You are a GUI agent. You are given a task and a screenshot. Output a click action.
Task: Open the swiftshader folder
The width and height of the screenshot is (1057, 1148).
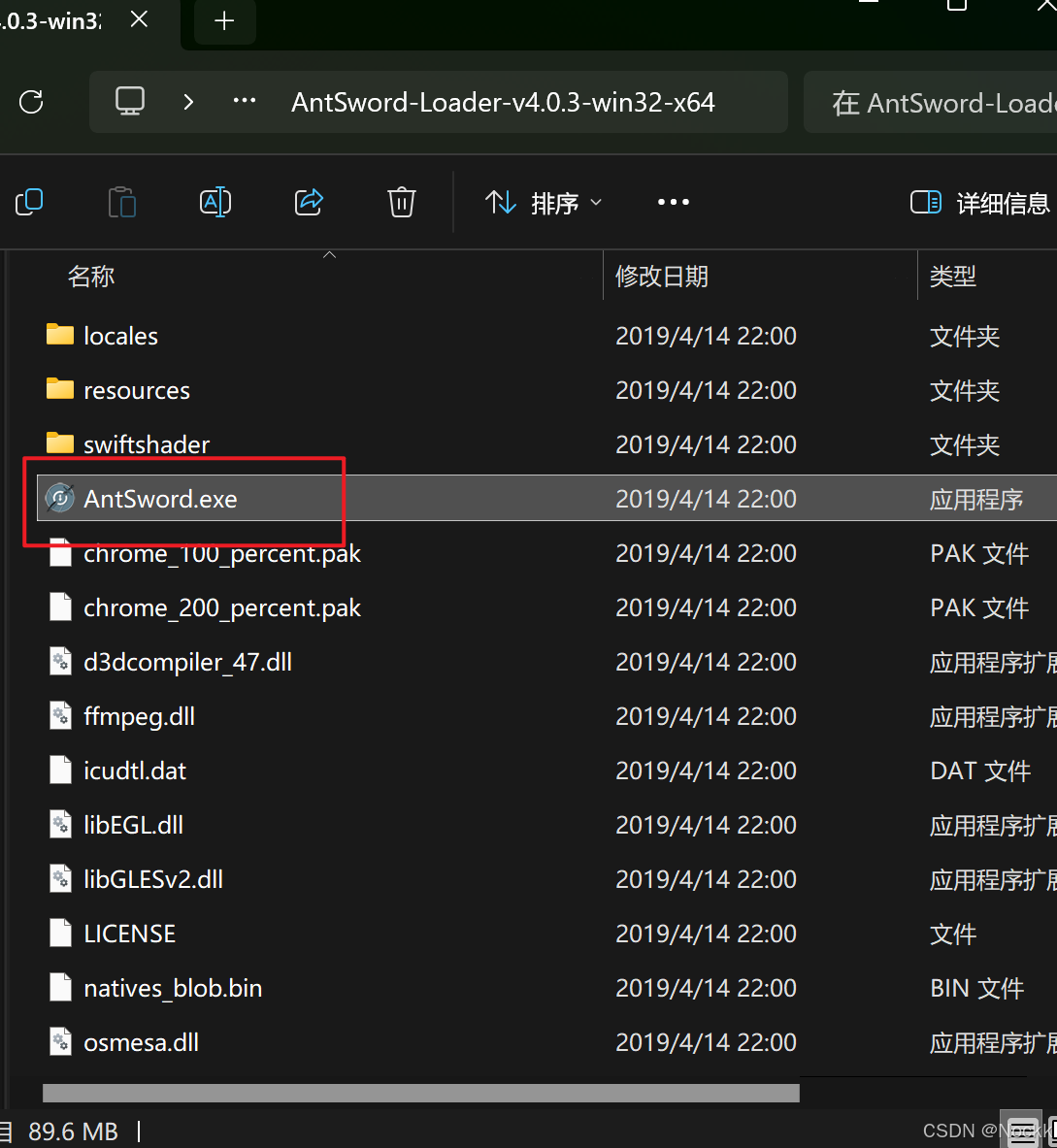148,444
